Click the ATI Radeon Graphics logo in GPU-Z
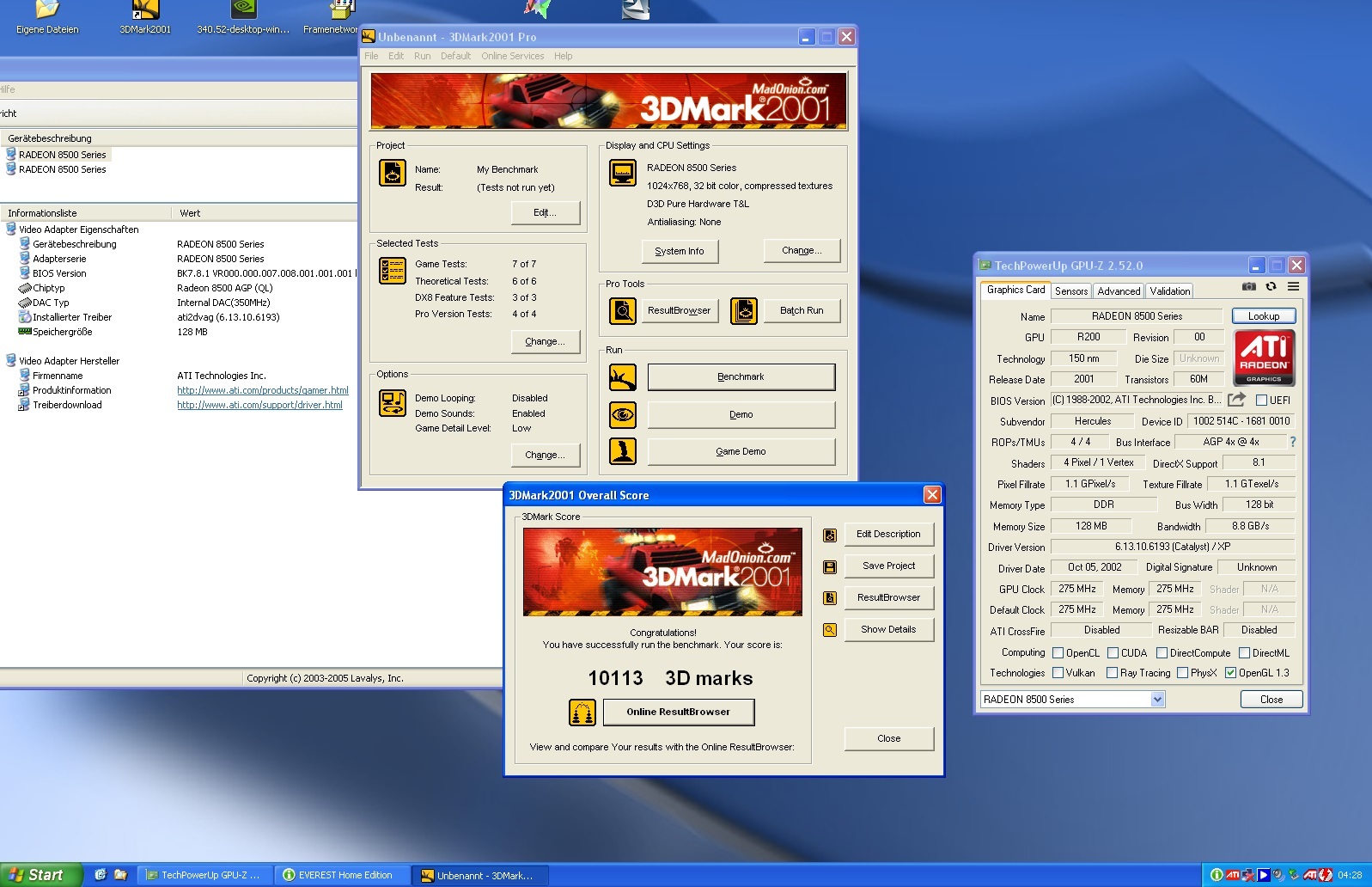1372x887 pixels. tap(1264, 357)
